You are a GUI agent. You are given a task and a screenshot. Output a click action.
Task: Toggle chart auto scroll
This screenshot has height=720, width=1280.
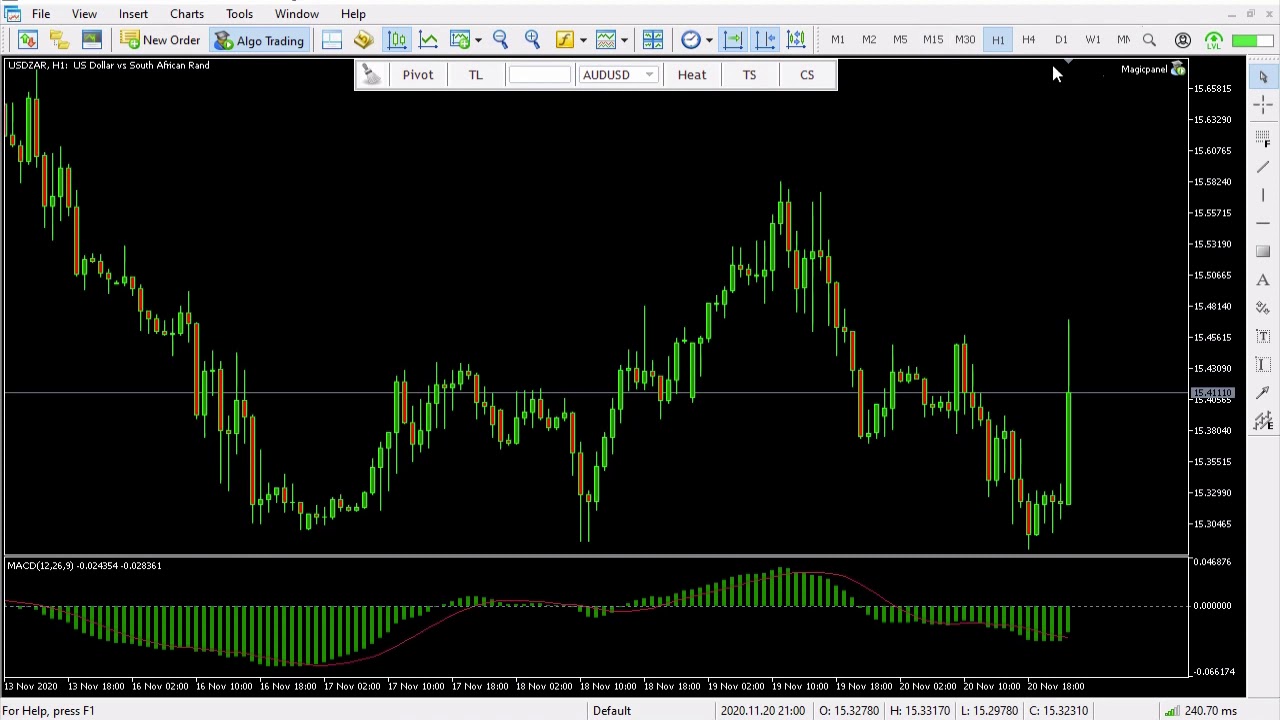click(733, 40)
